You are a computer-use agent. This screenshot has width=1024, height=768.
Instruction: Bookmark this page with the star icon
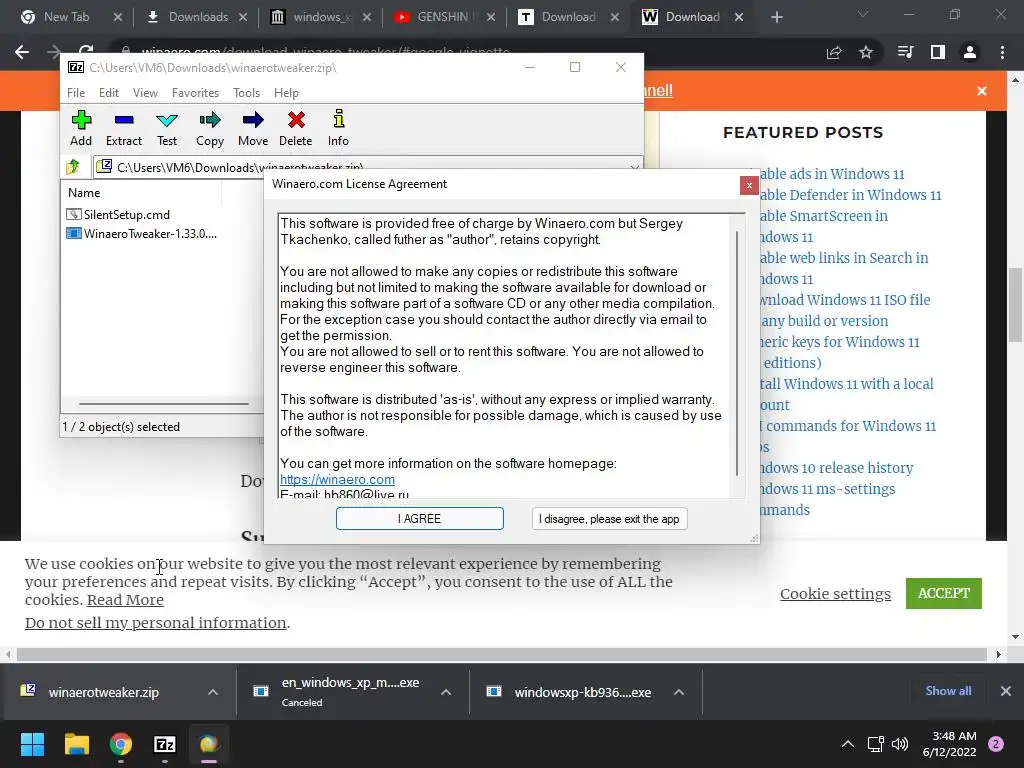click(x=866, y=52)
